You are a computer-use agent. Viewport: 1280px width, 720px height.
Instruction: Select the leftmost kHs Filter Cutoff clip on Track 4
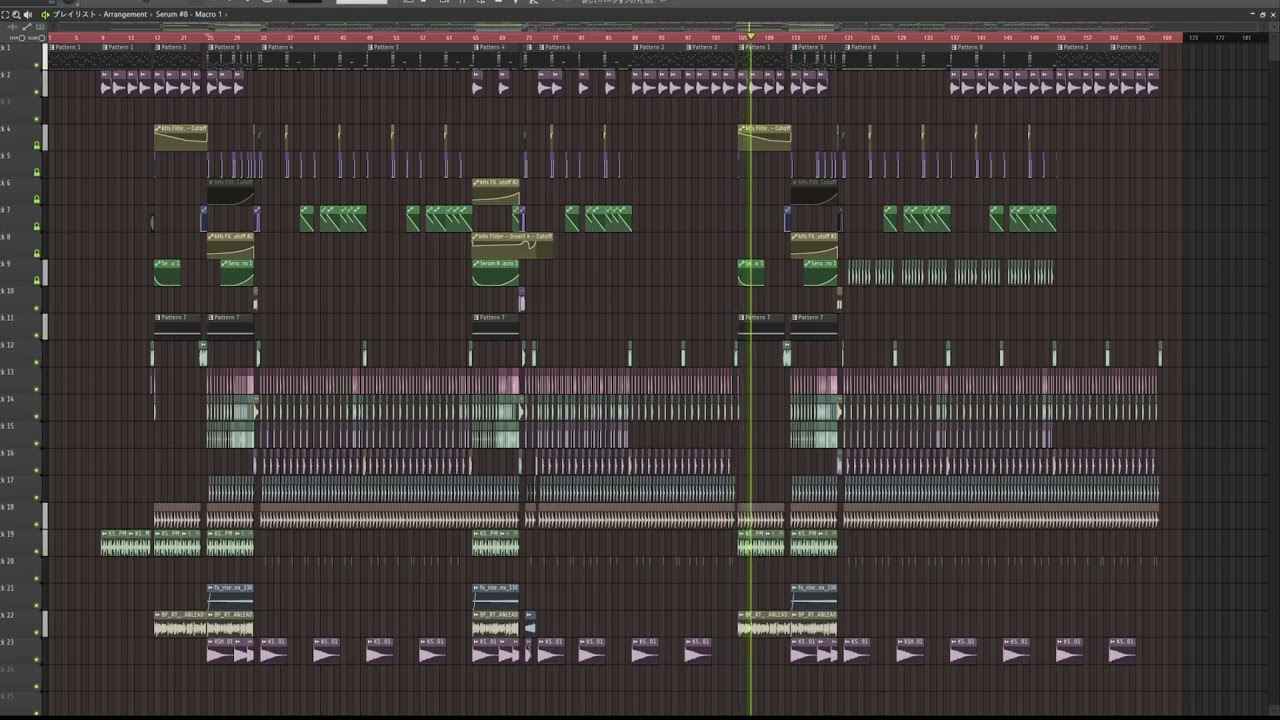(x=180, y=137)
